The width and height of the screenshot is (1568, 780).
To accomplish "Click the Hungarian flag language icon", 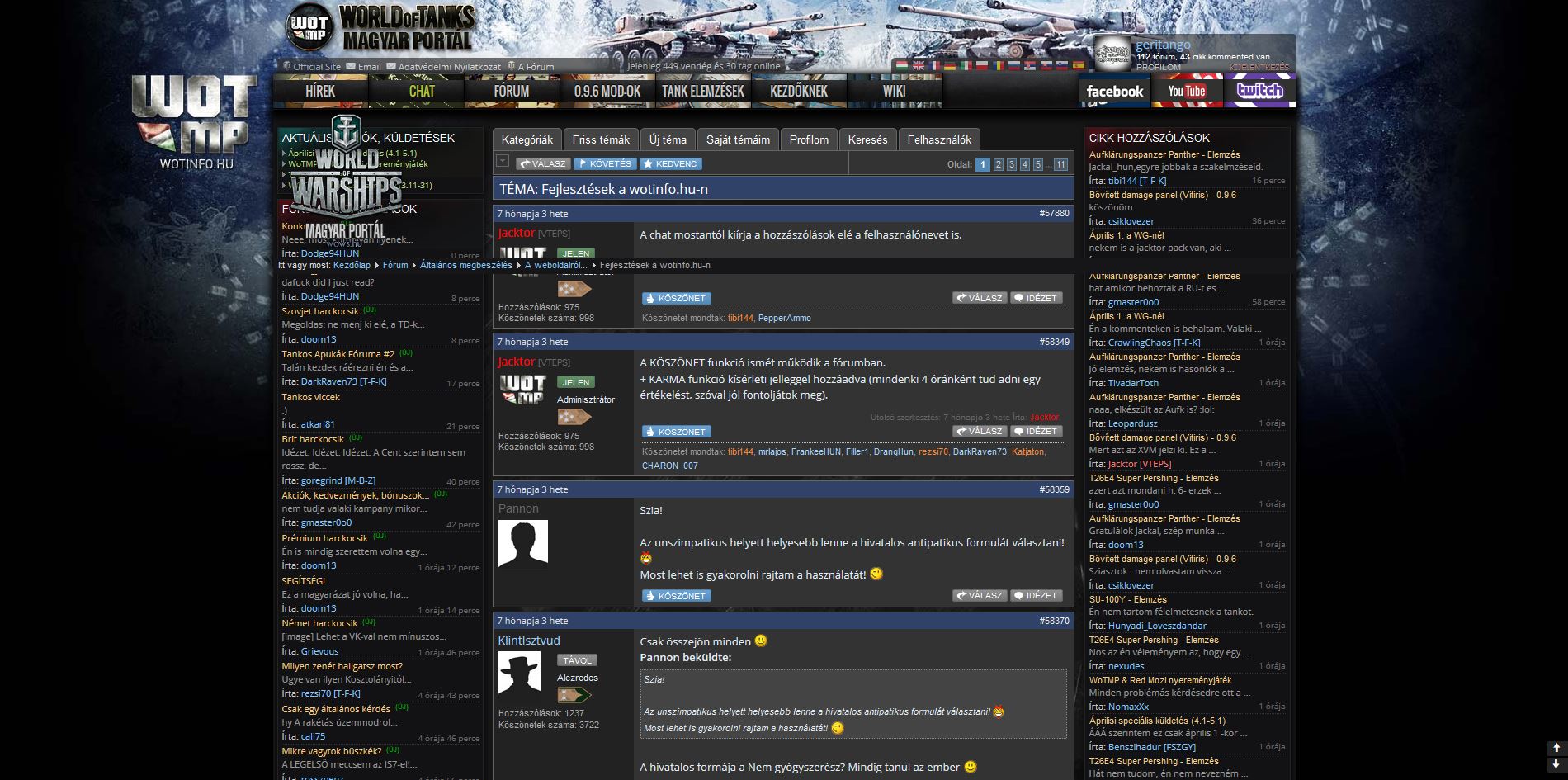I will coord(902,65).
